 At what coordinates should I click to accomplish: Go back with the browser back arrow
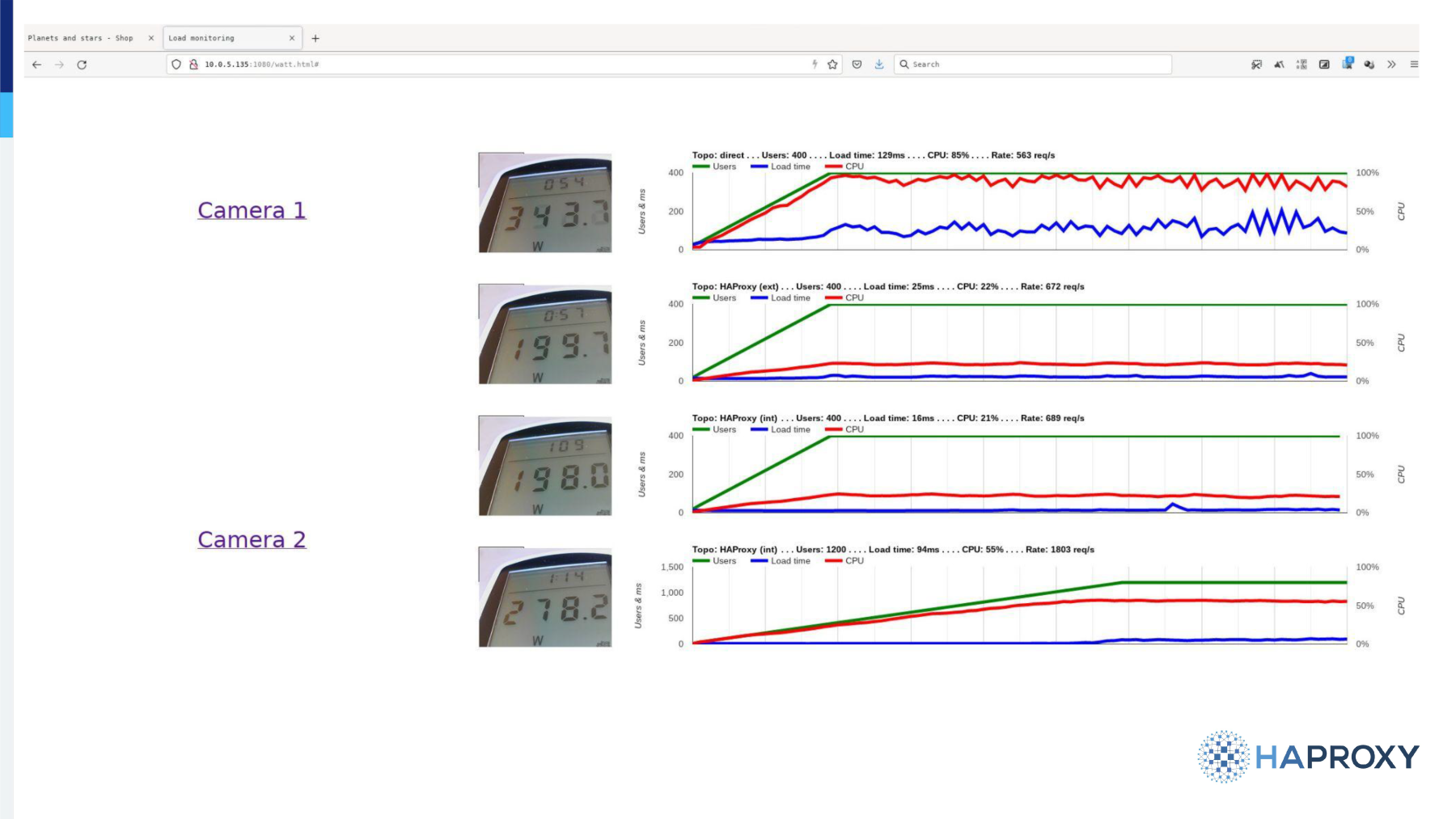click(x=36, y=65)
